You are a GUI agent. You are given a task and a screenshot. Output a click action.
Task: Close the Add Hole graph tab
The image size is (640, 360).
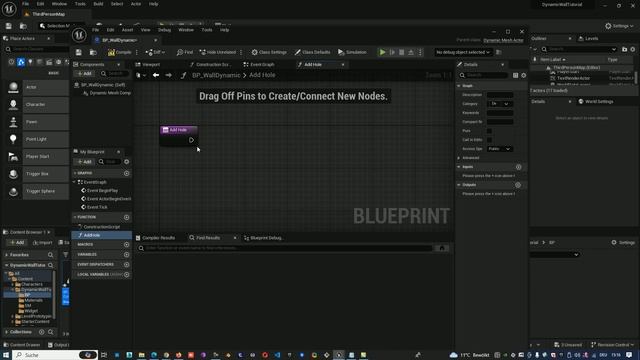pos(343,64)
